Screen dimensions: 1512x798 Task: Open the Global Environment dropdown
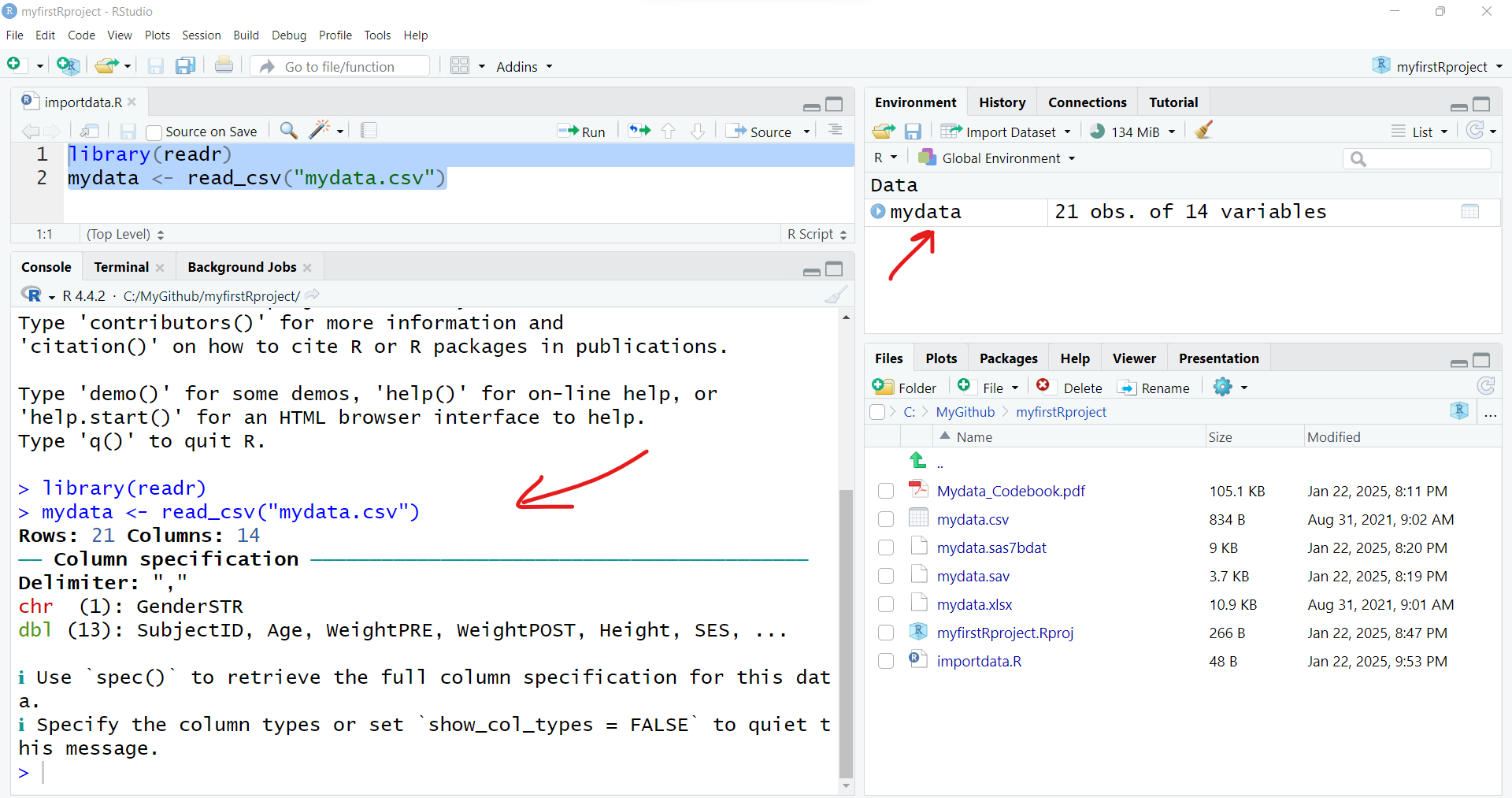tap(997, 158)
